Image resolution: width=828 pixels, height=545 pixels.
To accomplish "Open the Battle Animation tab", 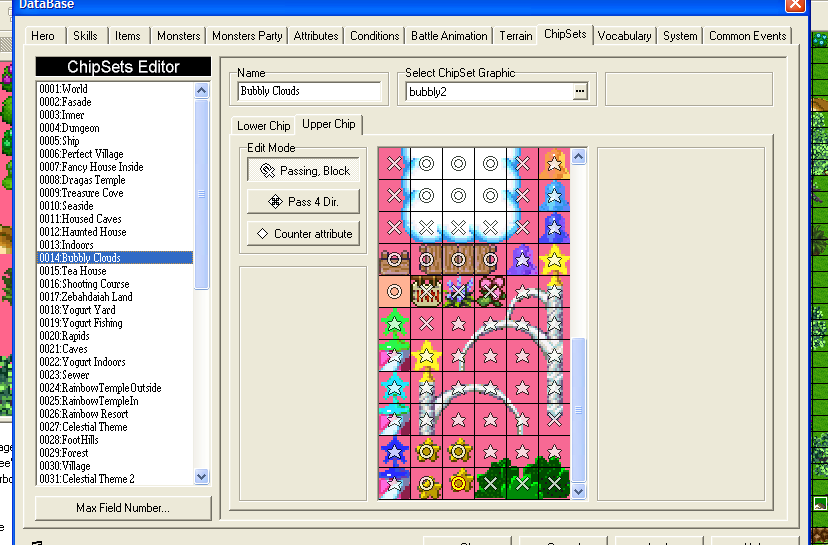I will click(x=449, y=36).
